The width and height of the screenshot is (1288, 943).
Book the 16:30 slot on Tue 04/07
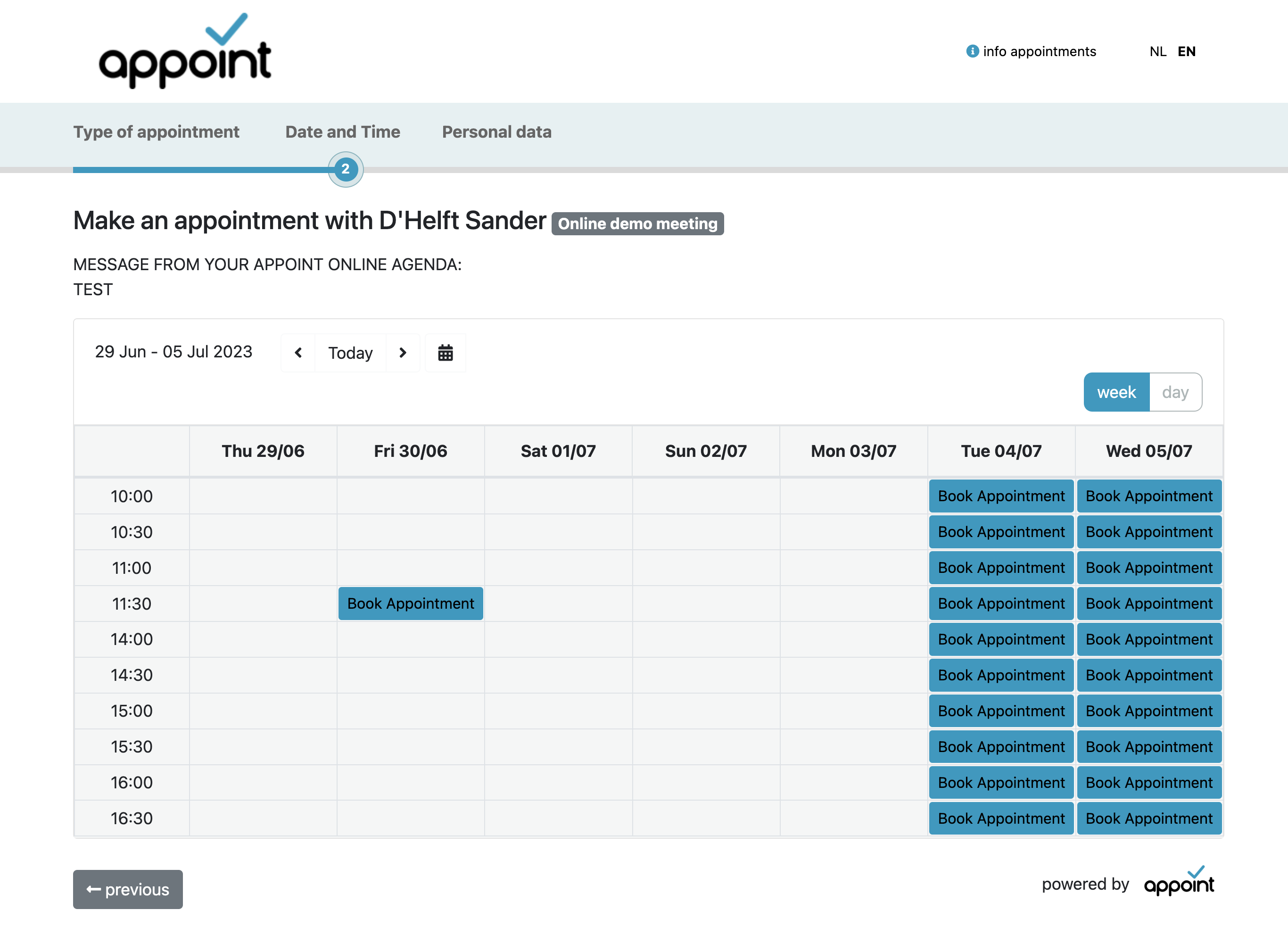[x=1001, y=818]
